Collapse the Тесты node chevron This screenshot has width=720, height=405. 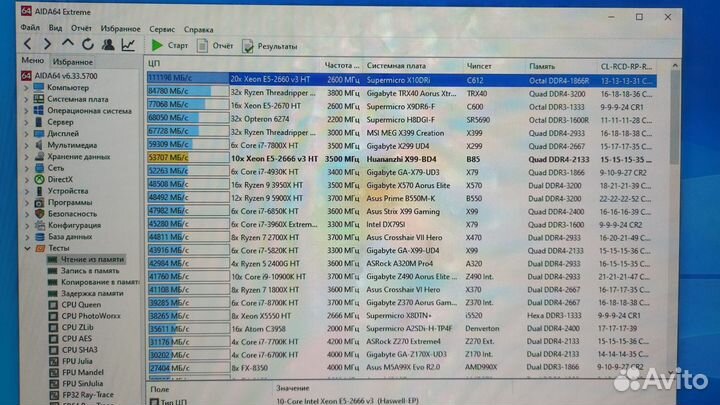(27, 248)
